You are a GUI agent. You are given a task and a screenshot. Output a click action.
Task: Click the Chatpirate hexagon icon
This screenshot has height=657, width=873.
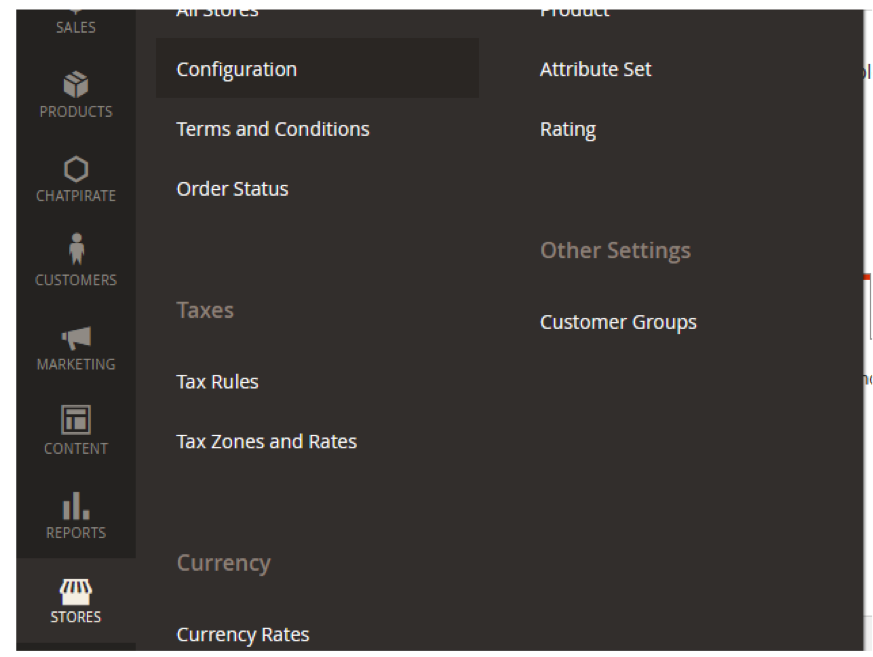click(x=75, y=169)
